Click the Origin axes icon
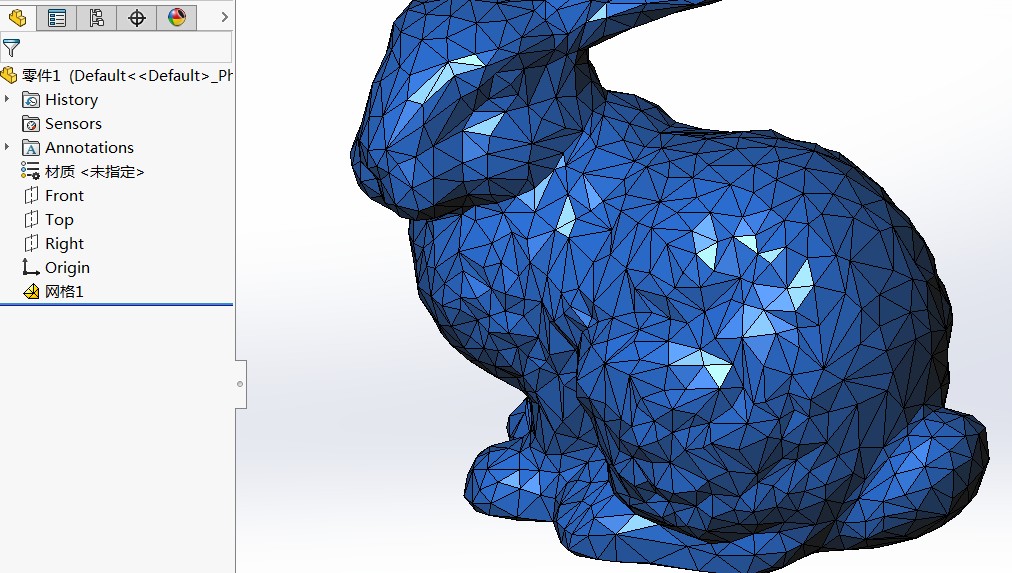1012x573 pixels. [30, 266]
